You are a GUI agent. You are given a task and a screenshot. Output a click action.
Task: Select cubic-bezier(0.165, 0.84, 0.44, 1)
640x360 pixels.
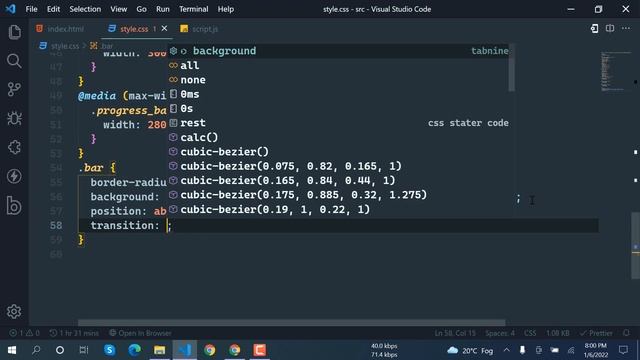339,180
